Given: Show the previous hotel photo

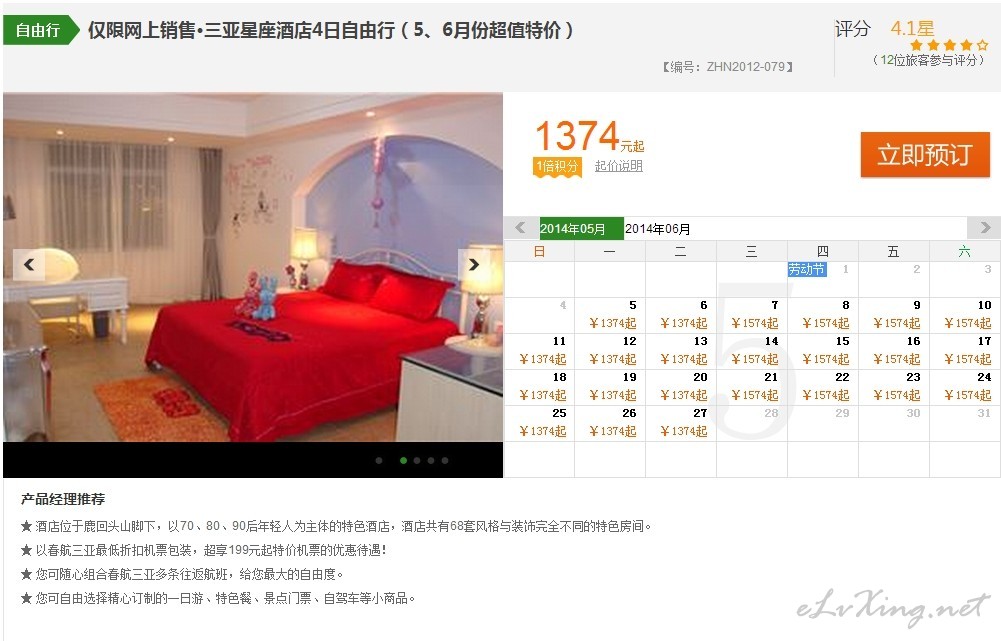Looking at the screenshot, I should [29, 264].
